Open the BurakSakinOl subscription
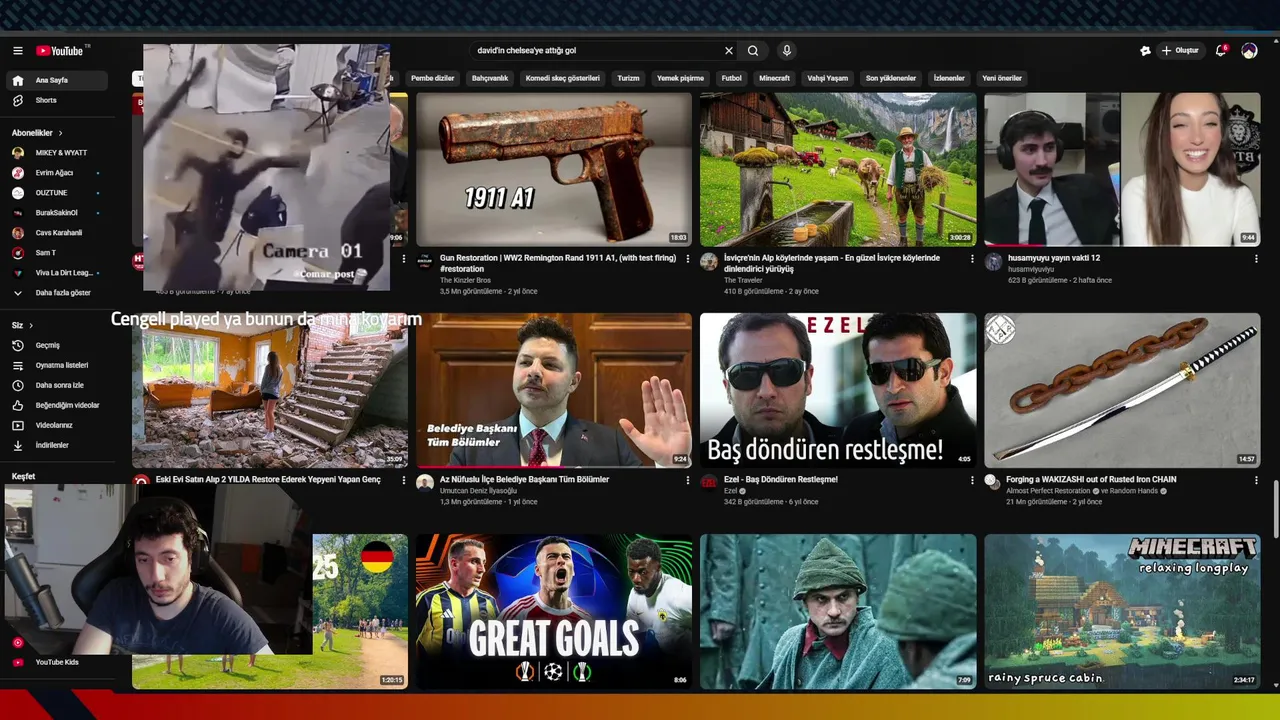Viewport: 1280px width, 720px height. tap(59, 213)
